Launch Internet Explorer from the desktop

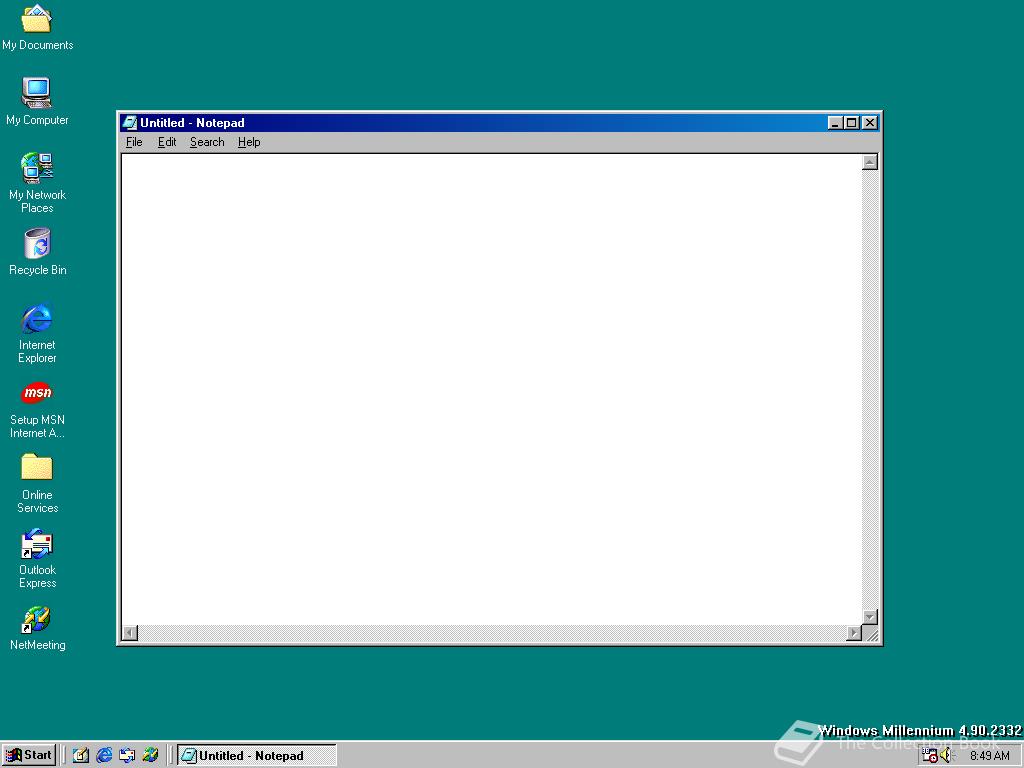tap(37, 318)
